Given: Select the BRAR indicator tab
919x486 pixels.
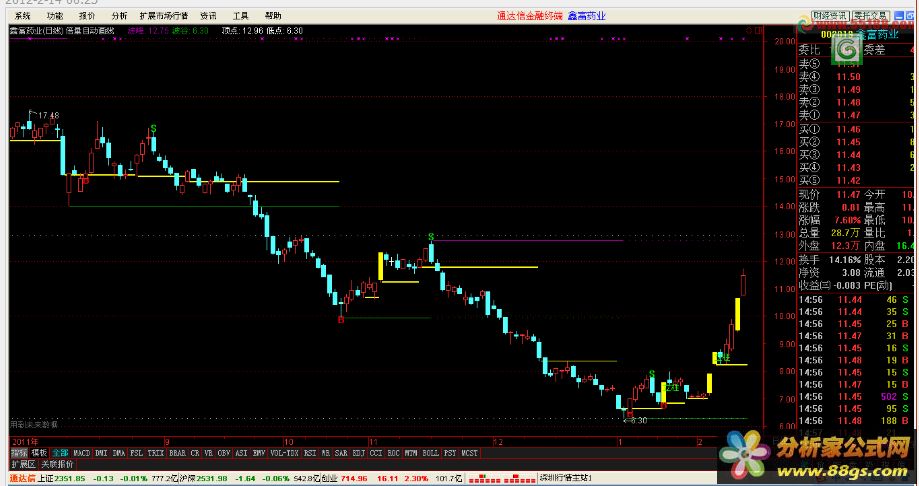Looking at the screenshot, I should tap(178, 453).
